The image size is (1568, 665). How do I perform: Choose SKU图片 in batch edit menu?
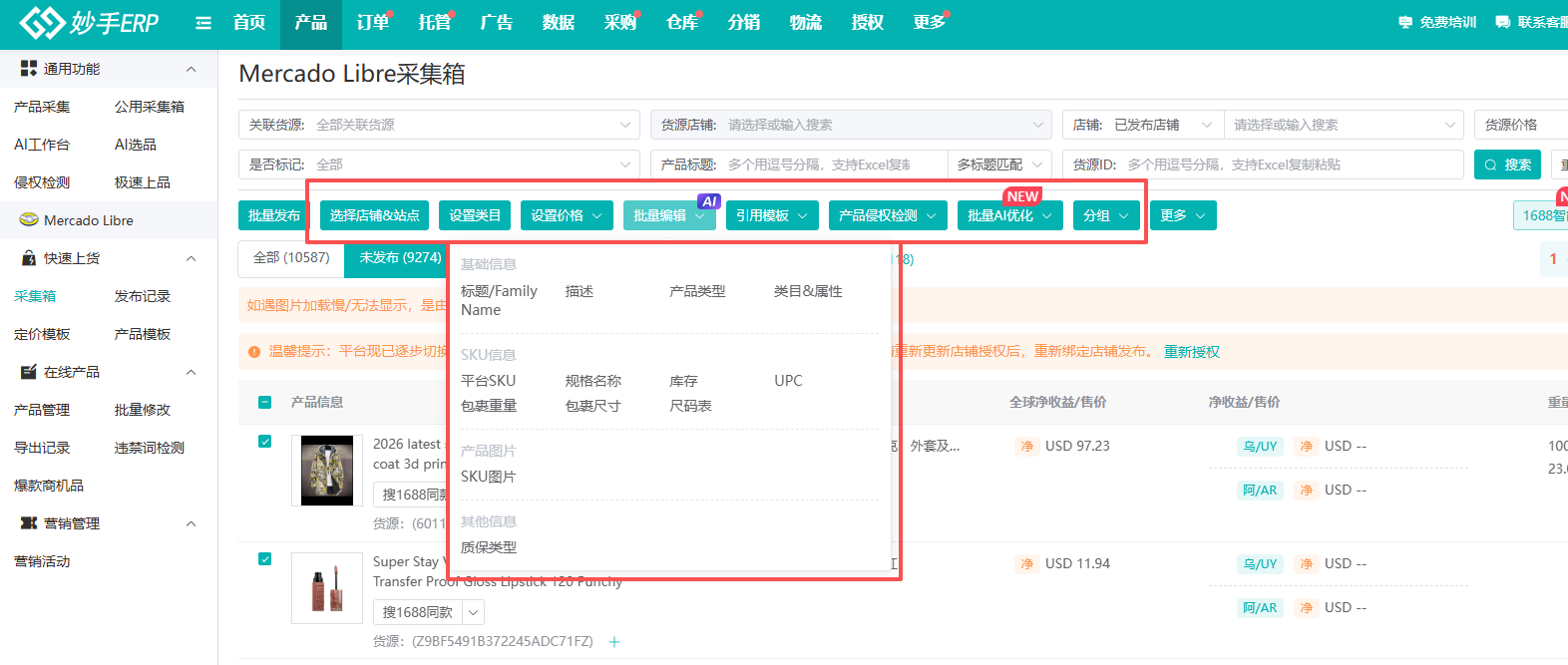point(489,477)
